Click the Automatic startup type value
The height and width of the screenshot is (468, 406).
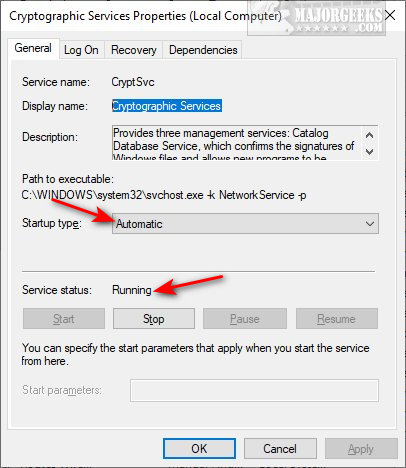point(139,224)
